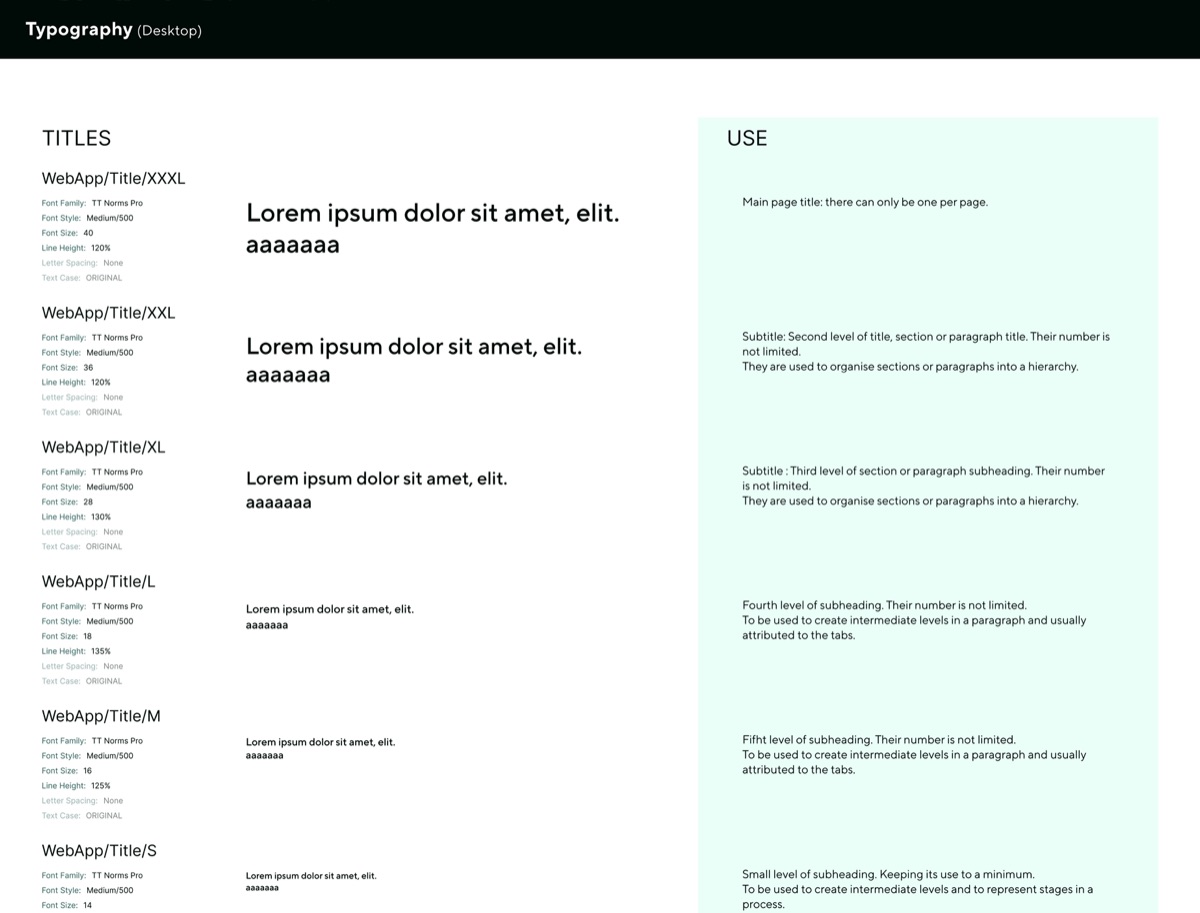Click the 'Fifht level of subheading' description
Viewport: 1200px width, 913px height.
pos(914,755)
